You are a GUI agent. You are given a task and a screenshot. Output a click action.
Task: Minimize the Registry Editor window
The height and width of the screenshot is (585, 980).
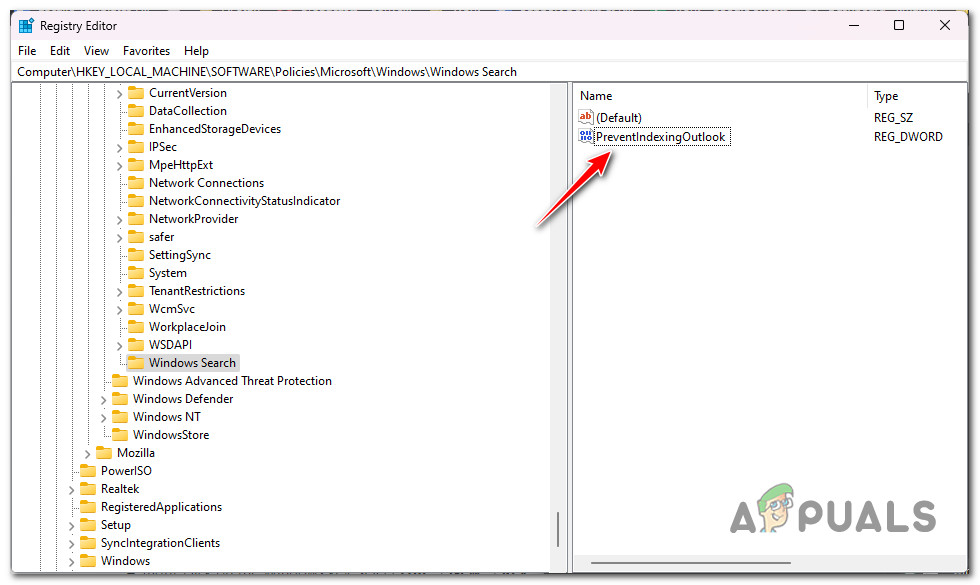click(854, 25)
